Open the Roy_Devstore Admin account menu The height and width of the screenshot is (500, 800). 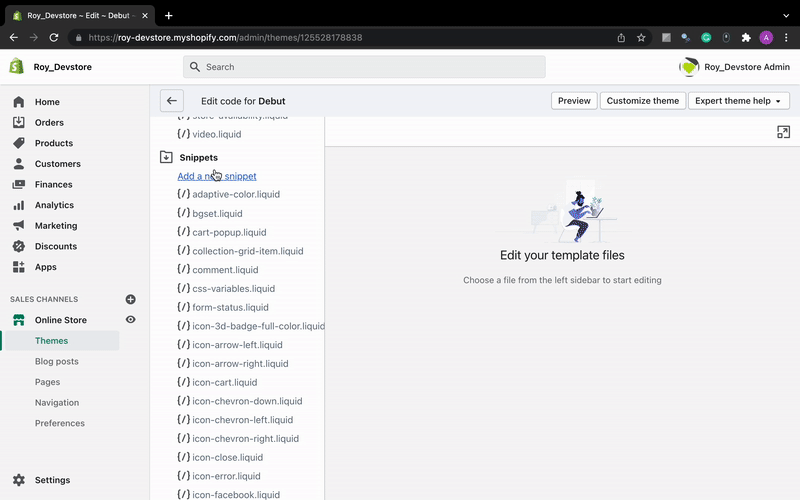[x=734, y=67]
